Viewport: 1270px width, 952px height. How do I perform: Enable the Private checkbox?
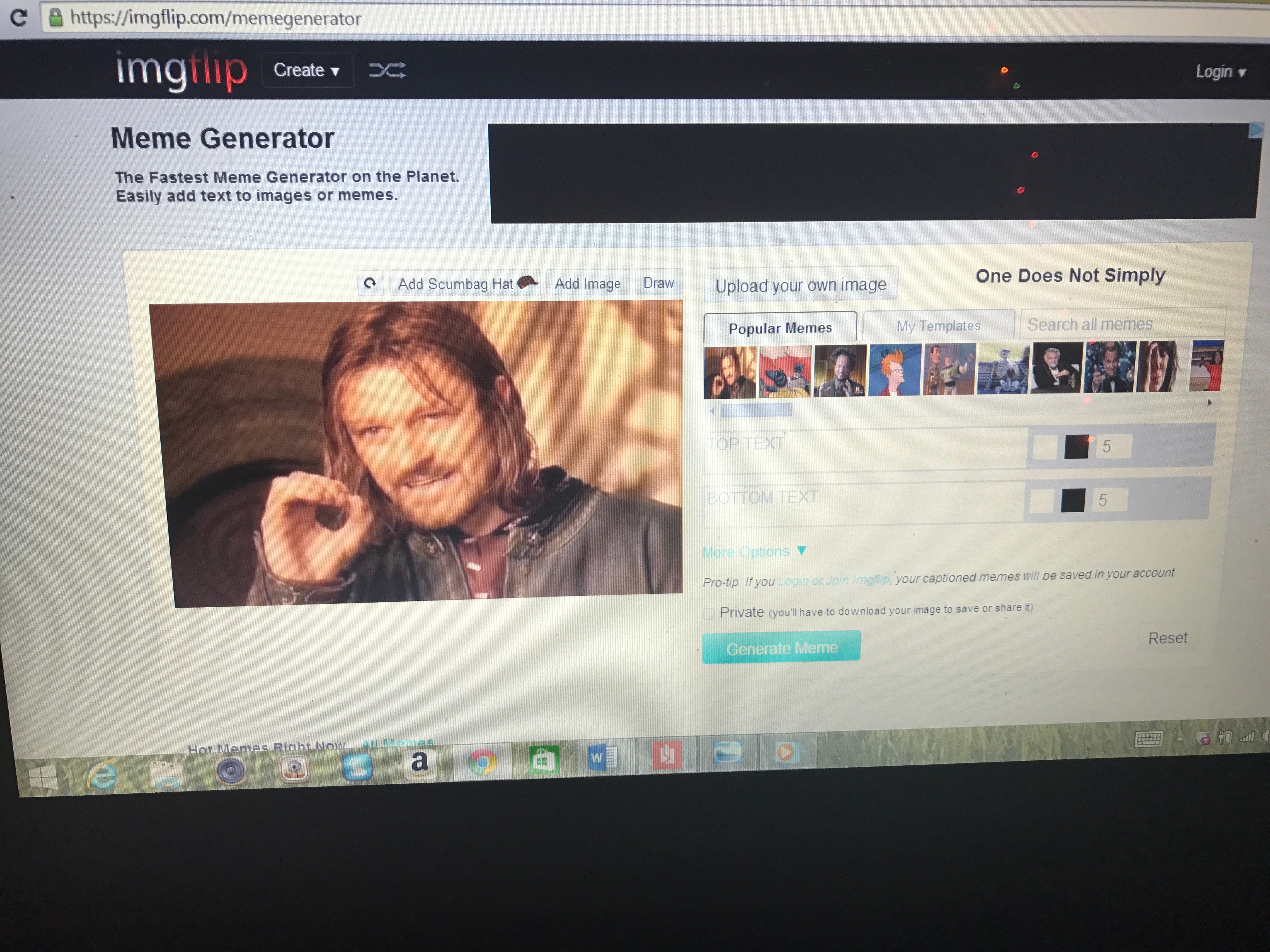tap(709, 614)
